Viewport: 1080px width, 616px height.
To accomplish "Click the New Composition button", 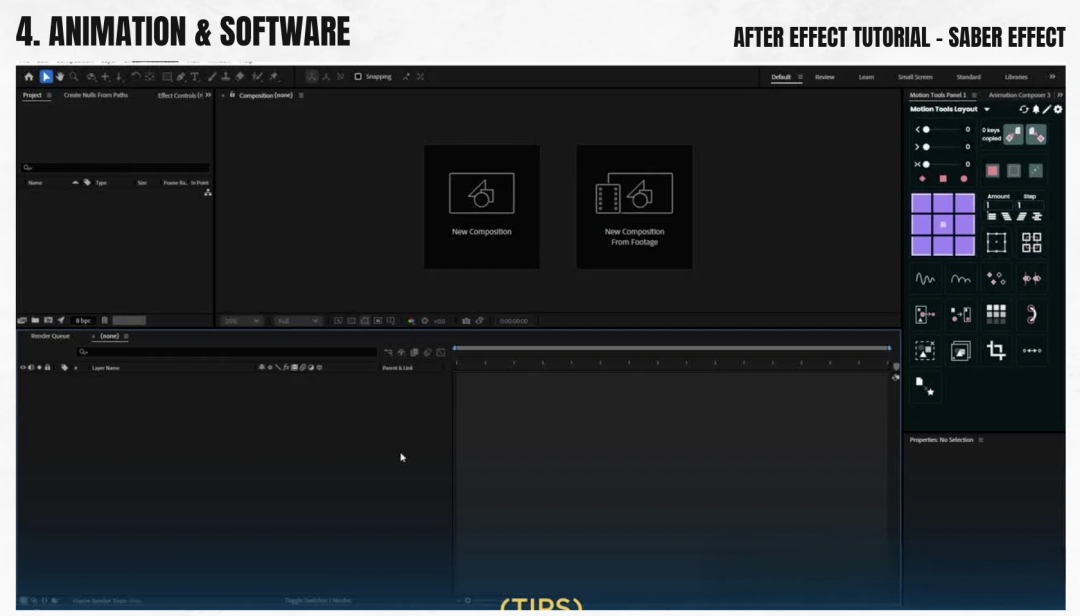I will pos(481,206).
